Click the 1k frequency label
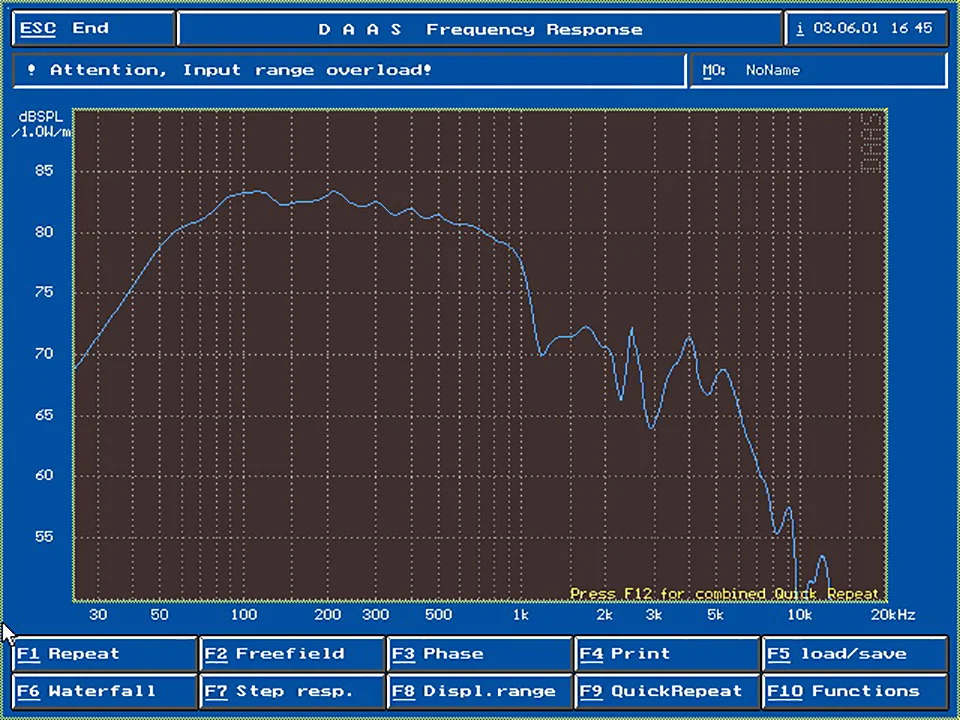Image resolution: width=960 pixels, height=720 pixels. point(520,615)
